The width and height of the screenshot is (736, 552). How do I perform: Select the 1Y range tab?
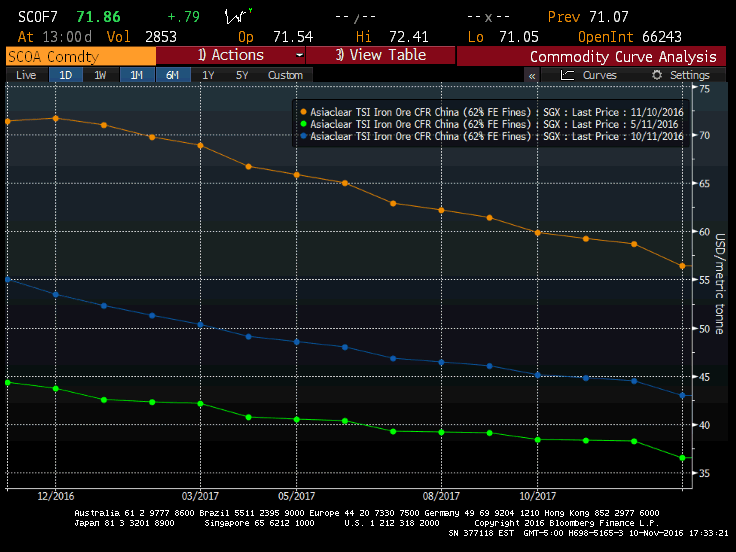(207, 75)
